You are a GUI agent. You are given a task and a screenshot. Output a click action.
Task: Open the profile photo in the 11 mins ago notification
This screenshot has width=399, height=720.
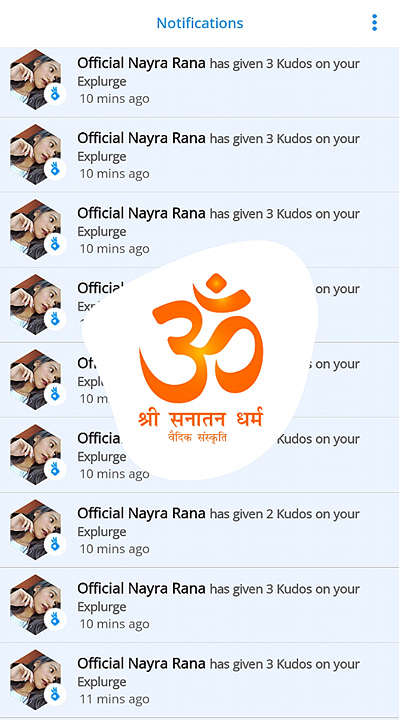pos(35,680)
